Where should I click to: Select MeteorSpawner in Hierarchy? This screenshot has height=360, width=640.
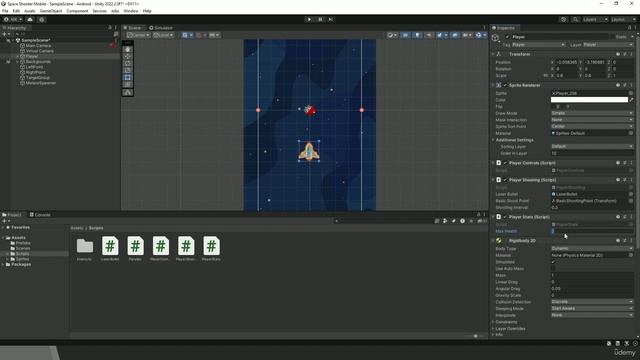40,83
